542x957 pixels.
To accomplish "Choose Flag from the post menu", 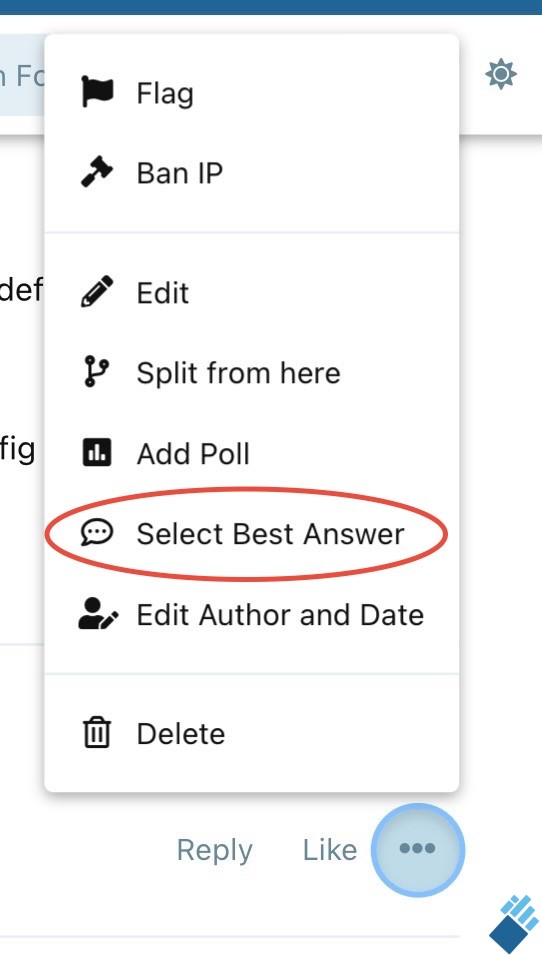I will [251, 93].
